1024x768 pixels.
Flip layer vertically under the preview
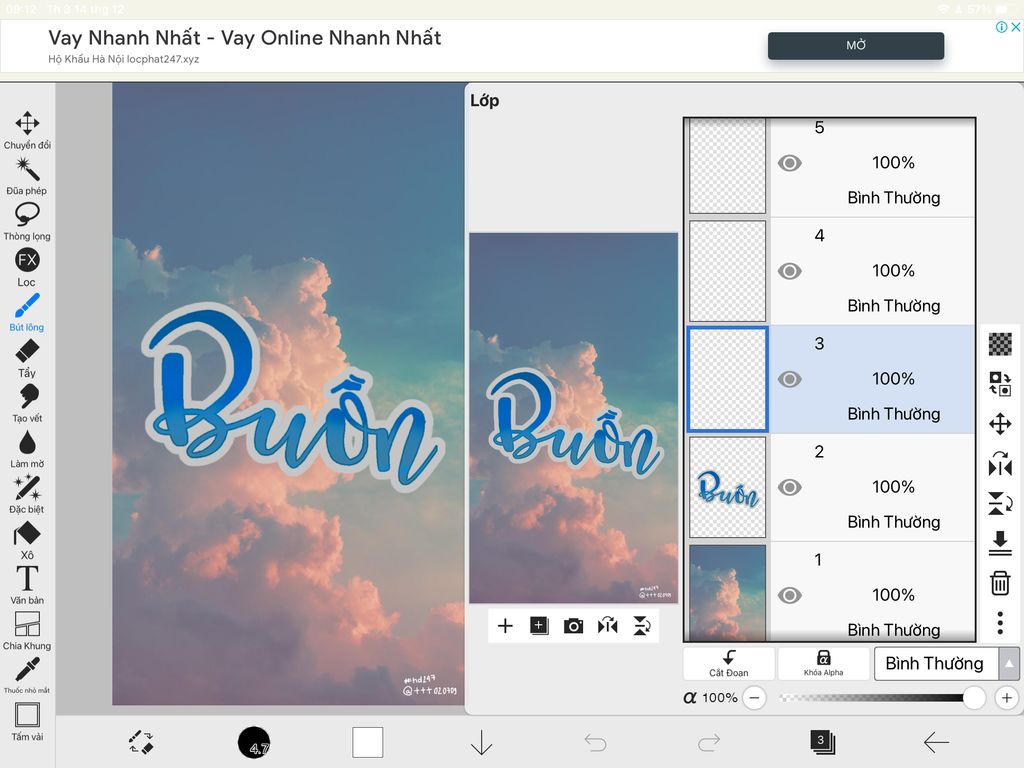pos(642,626)
